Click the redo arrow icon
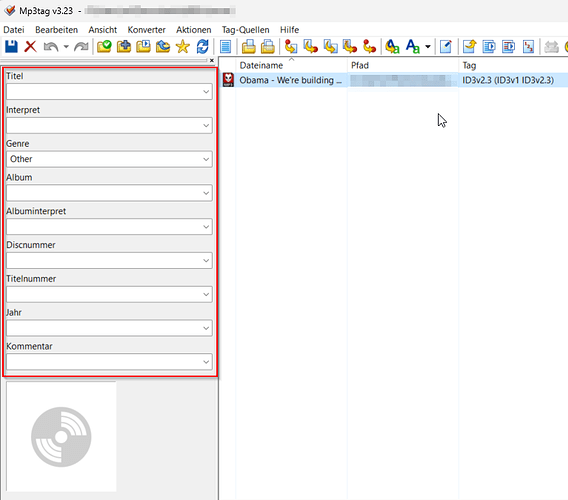This screenshot has height=500, width=568. point(81,47)
